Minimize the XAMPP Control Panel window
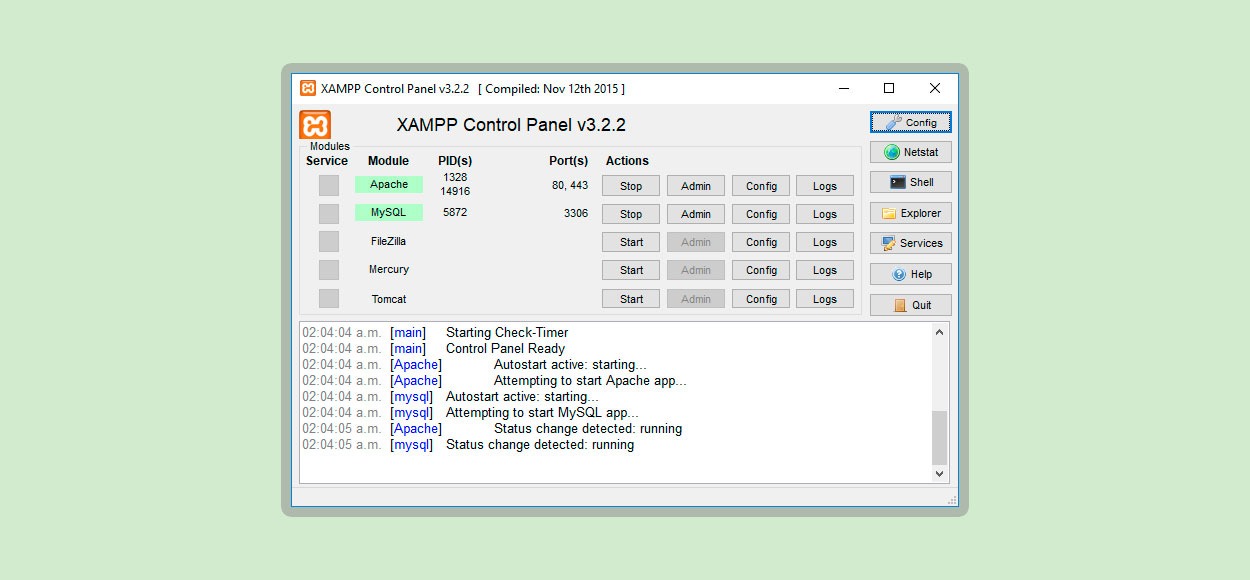Viewport: 1250px width, 580px height. point(844,88)
